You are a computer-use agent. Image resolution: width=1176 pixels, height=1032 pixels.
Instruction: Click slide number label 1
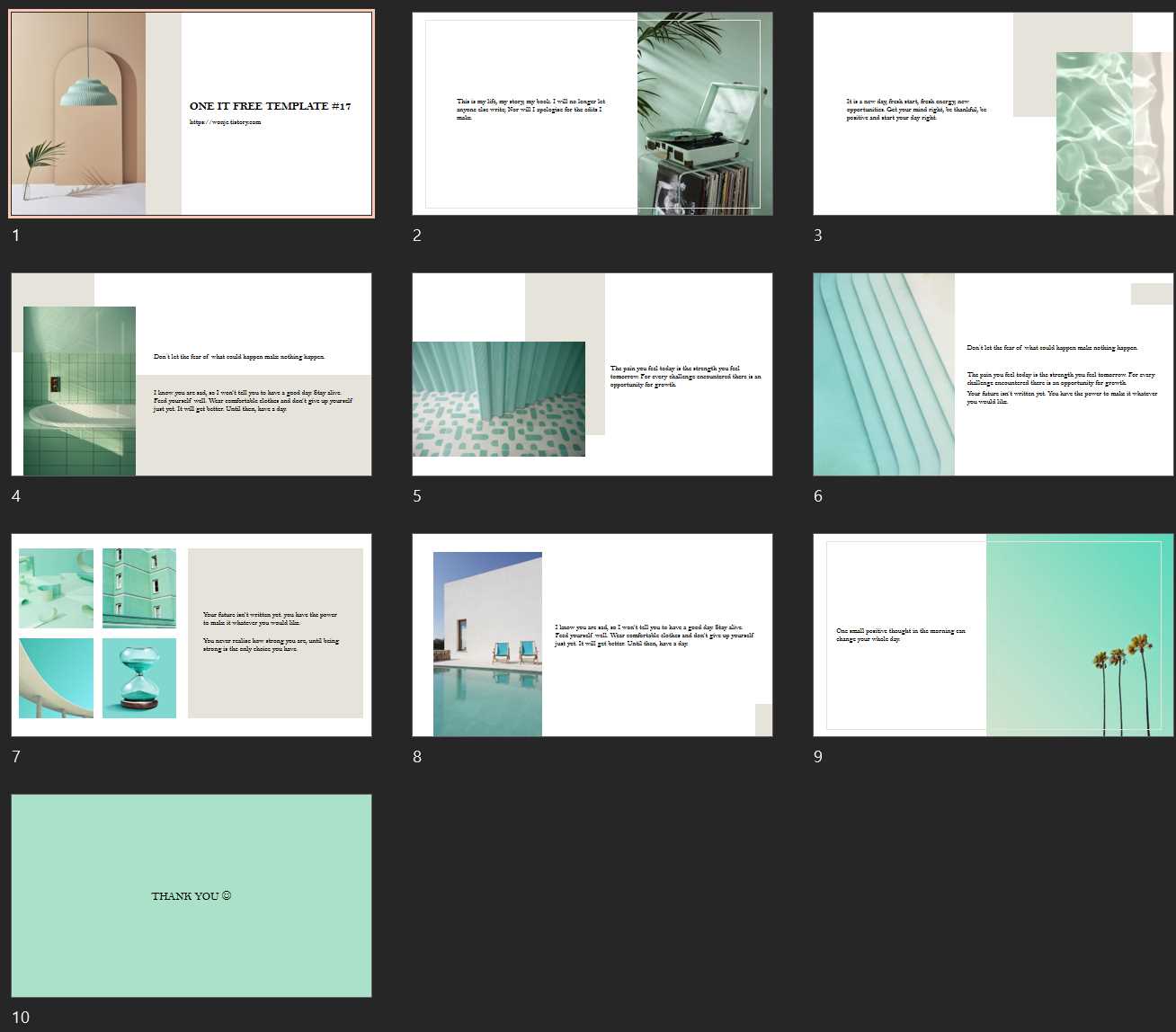point(15,236)
